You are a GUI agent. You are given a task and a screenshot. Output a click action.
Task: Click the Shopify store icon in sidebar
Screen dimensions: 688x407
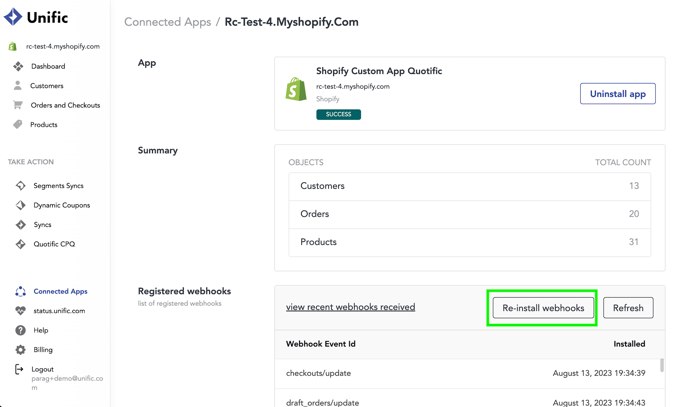point(13,46)
